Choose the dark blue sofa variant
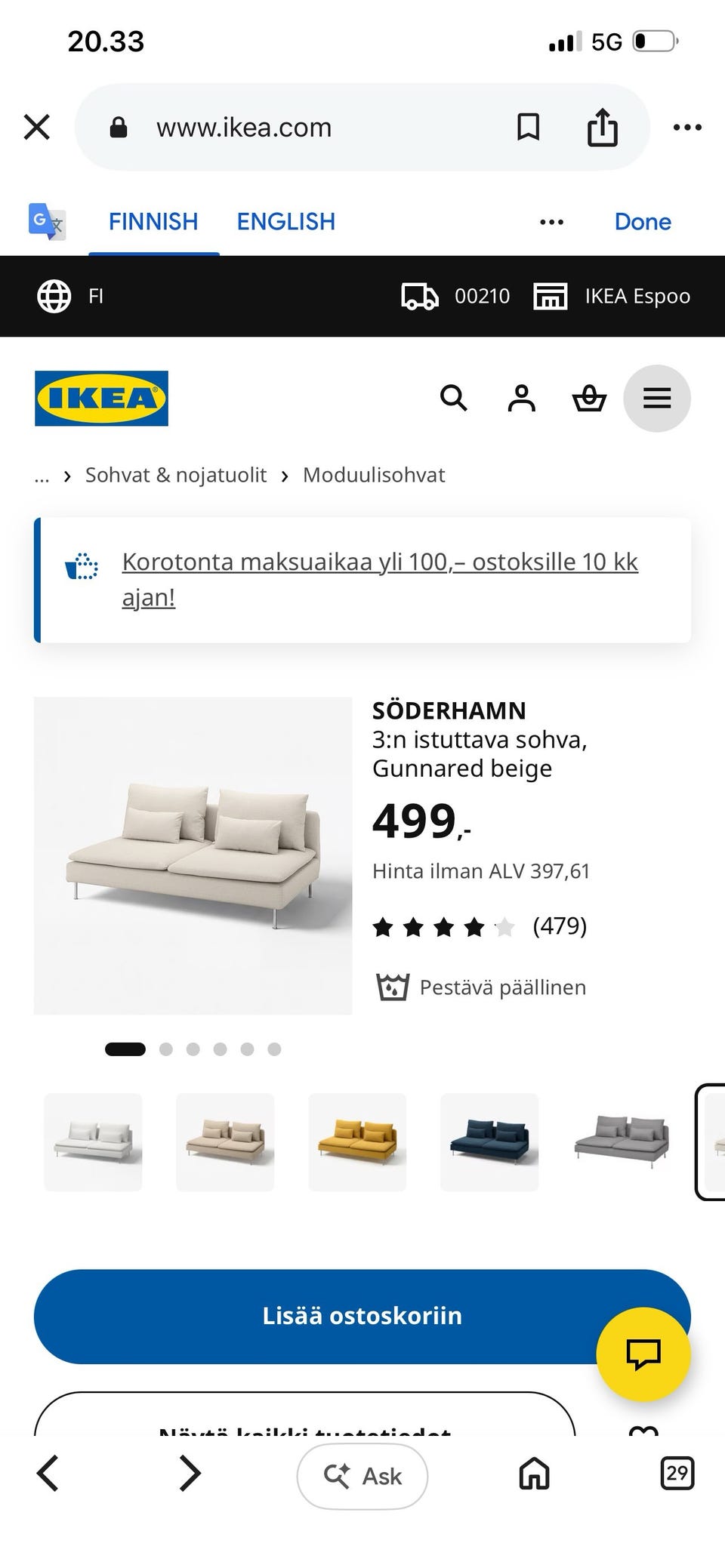The height and width of the screenshot is (1568, 725). tap(489, 1141)
